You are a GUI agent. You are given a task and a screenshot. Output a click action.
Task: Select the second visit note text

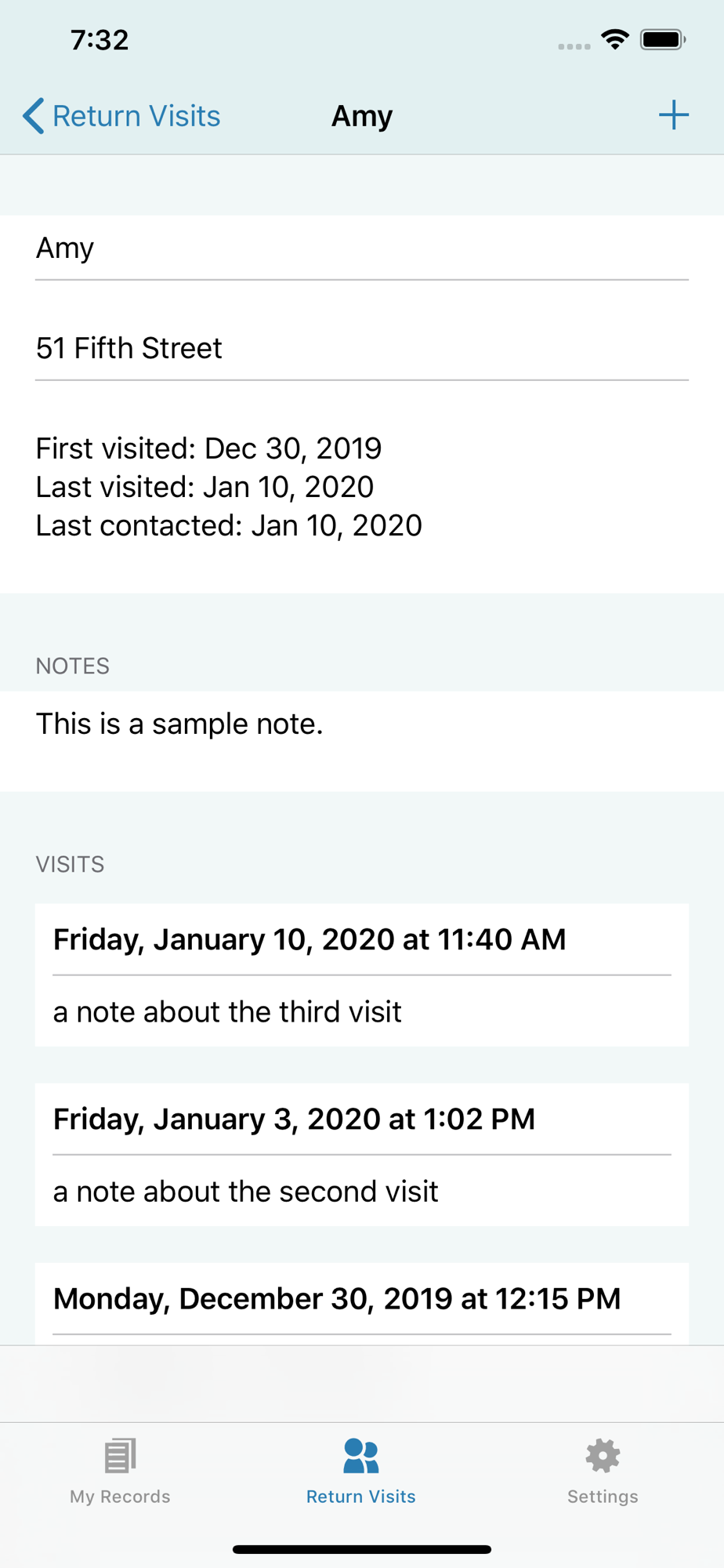coord(245,1192)
